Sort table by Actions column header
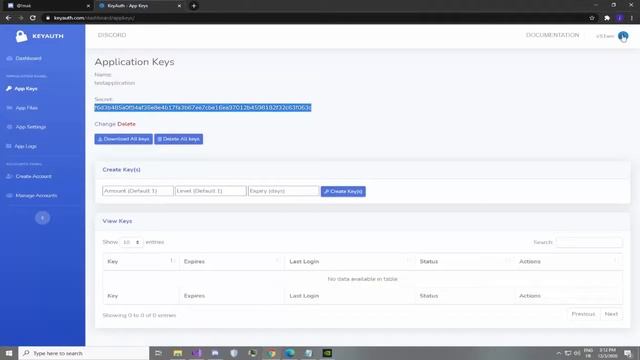 [569, 261]
